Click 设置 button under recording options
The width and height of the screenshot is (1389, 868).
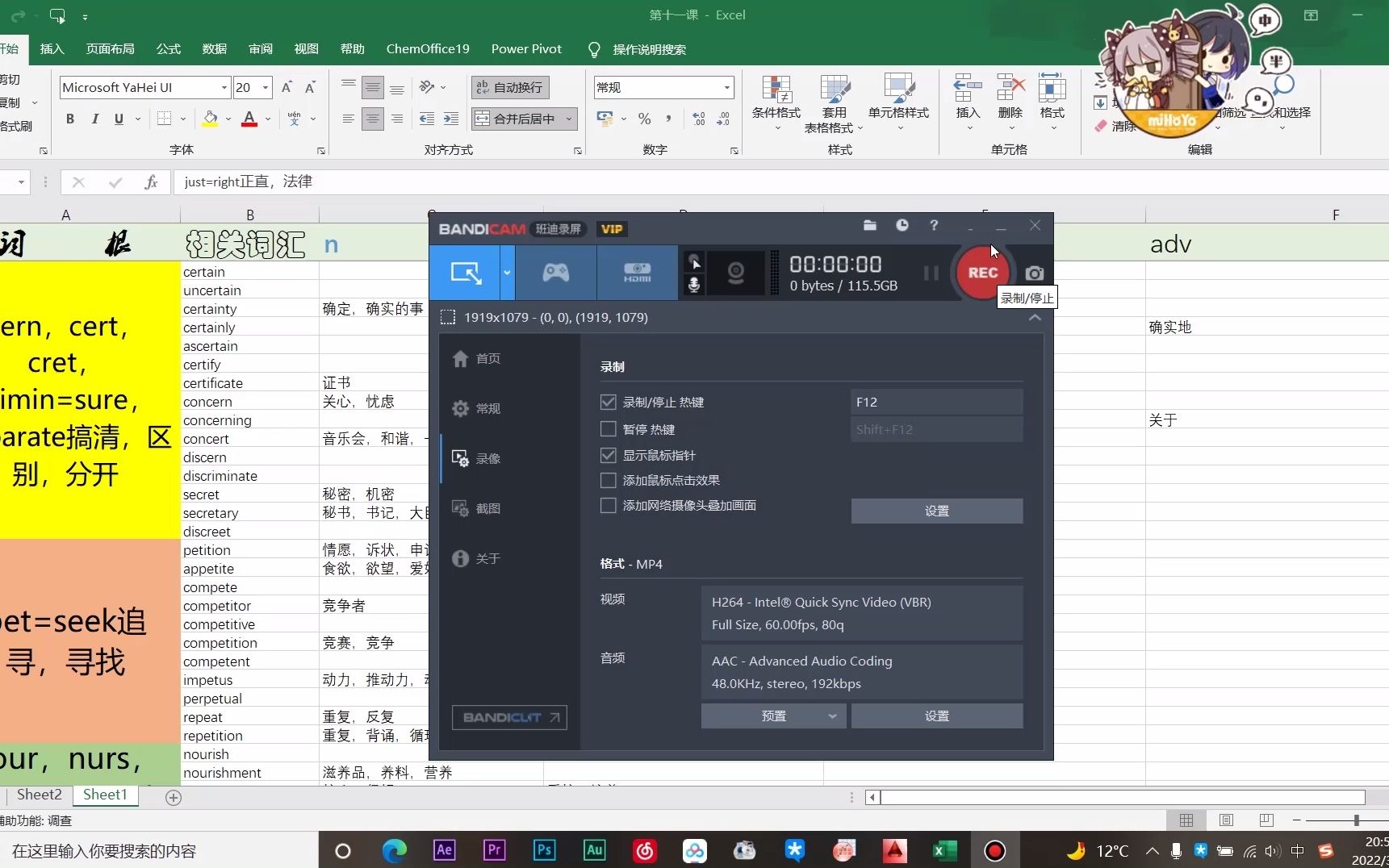click(x=936, y=511)
